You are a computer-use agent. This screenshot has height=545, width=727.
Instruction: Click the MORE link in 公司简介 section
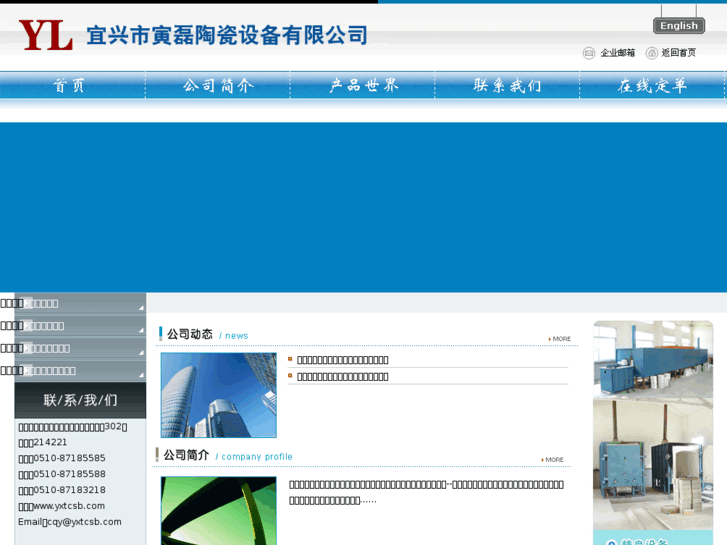point(552,460)
